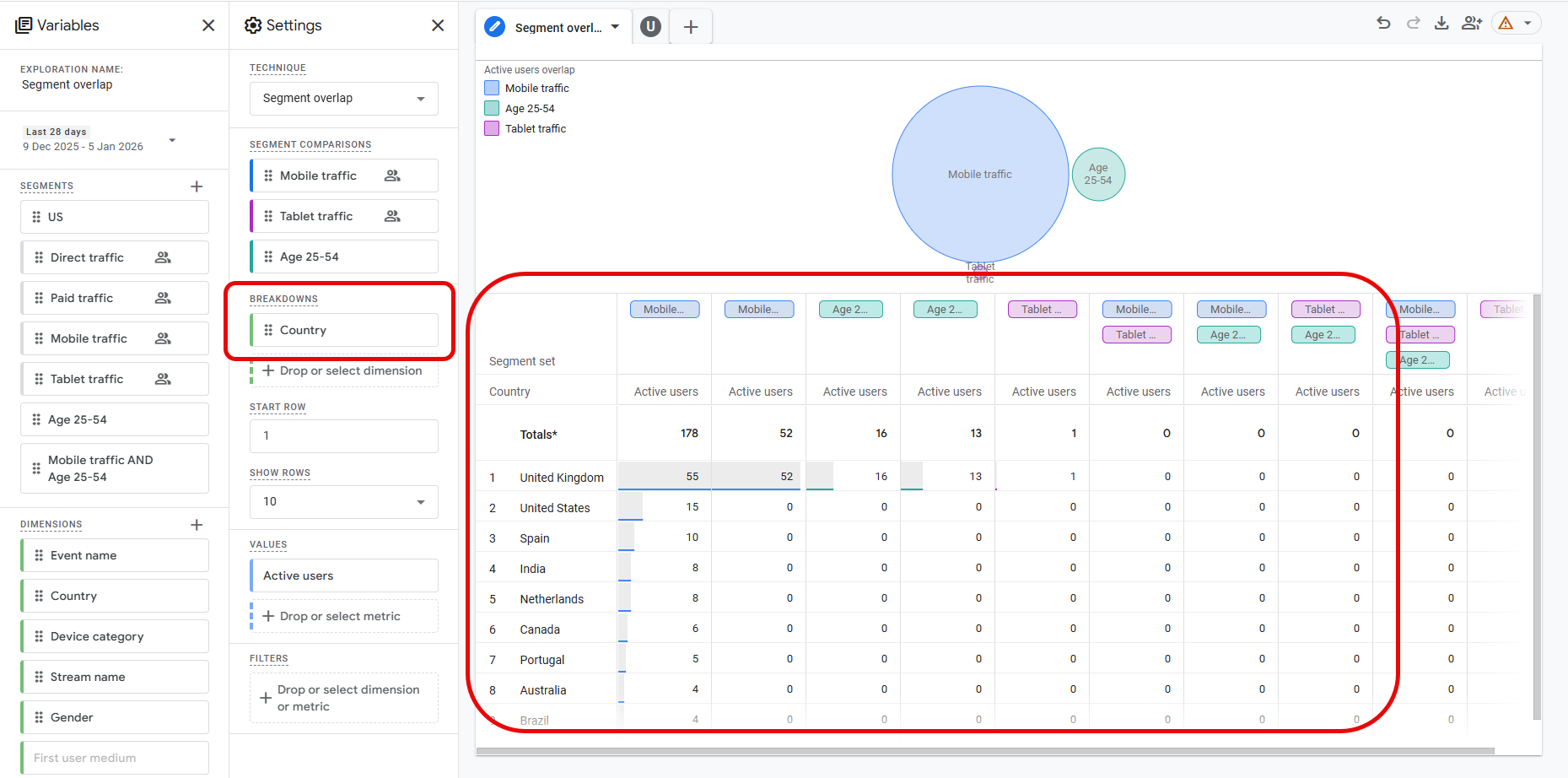Screen dimensions: 1568x778
Task: Click the Country breakdown chip
Action: [344, 330]
